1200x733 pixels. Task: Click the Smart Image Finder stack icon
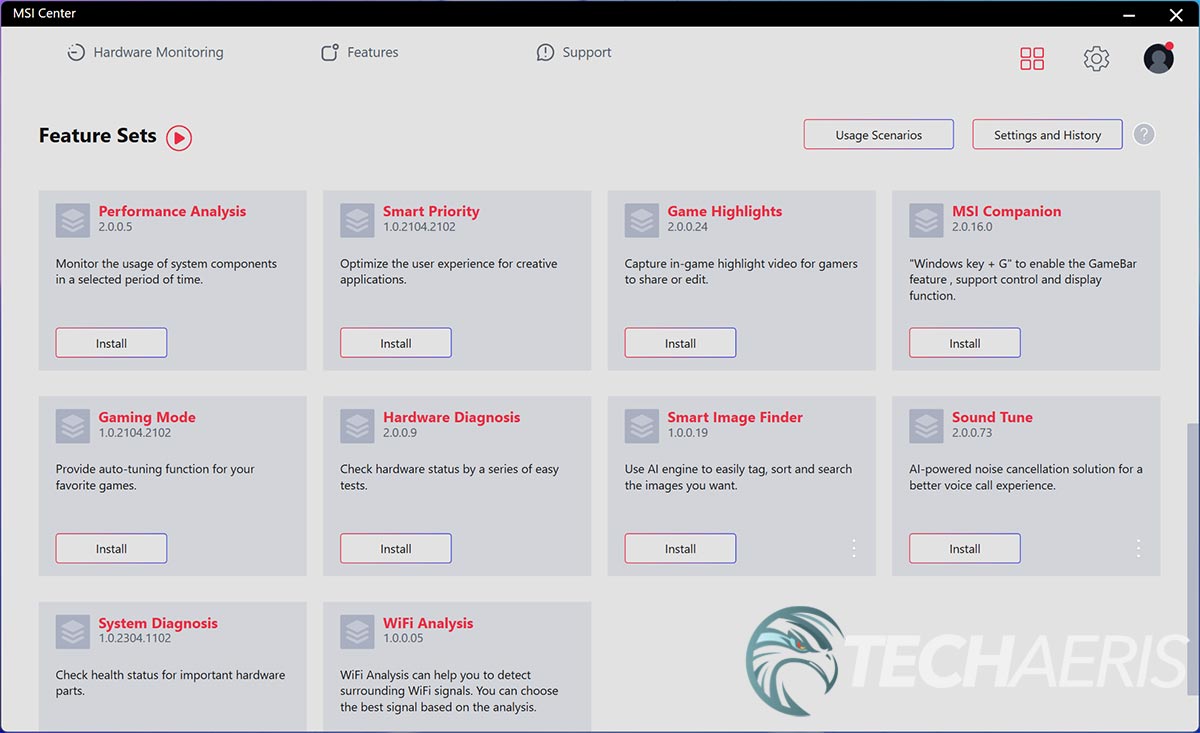point(642,426)
